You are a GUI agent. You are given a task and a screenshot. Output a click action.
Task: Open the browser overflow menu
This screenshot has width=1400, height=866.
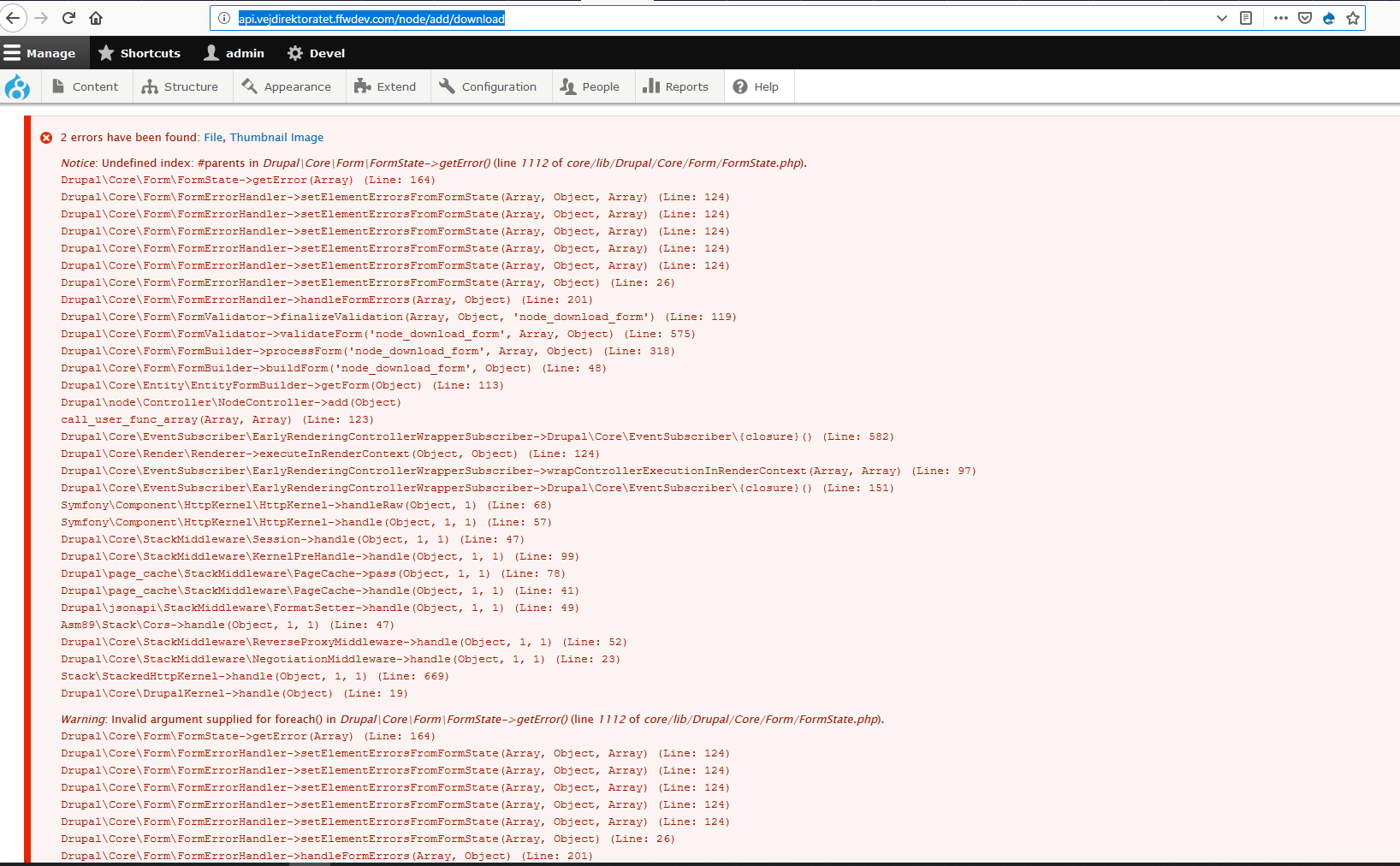[1280, 17]
